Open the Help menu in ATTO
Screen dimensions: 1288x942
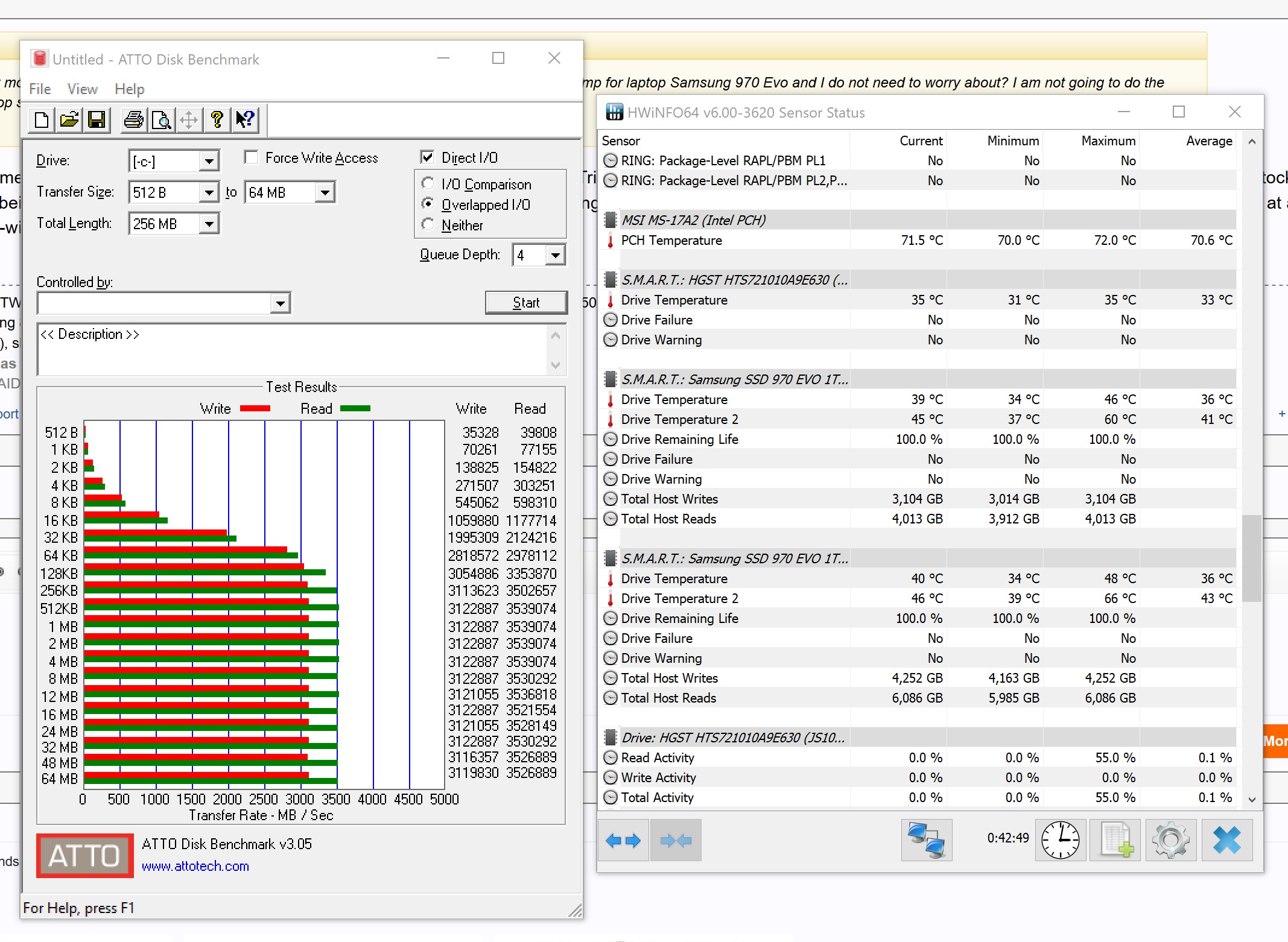click(x=130, y=89)
